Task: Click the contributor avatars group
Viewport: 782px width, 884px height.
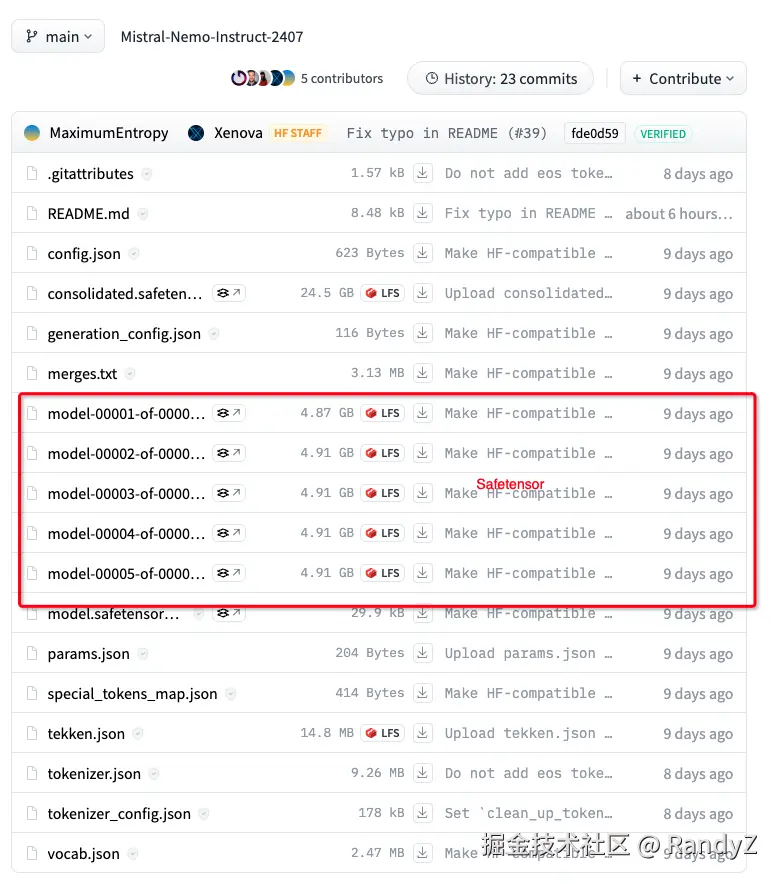Action: click(x=263, y=78)
